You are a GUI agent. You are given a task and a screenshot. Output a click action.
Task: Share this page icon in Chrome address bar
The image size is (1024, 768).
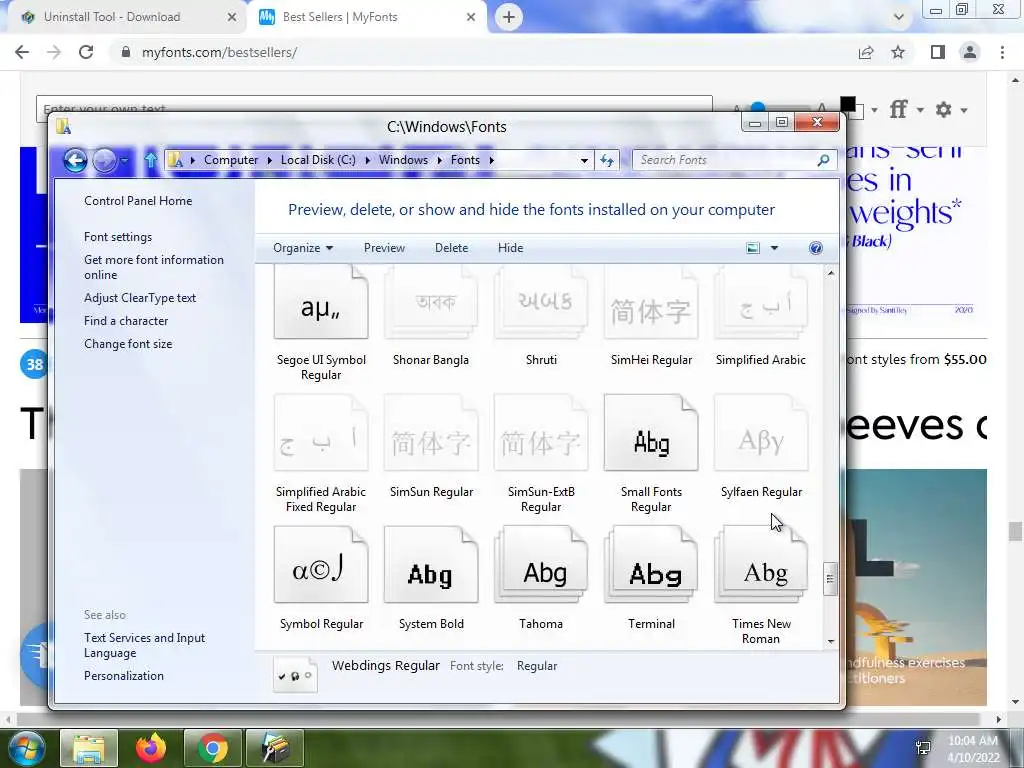[866, 52]
